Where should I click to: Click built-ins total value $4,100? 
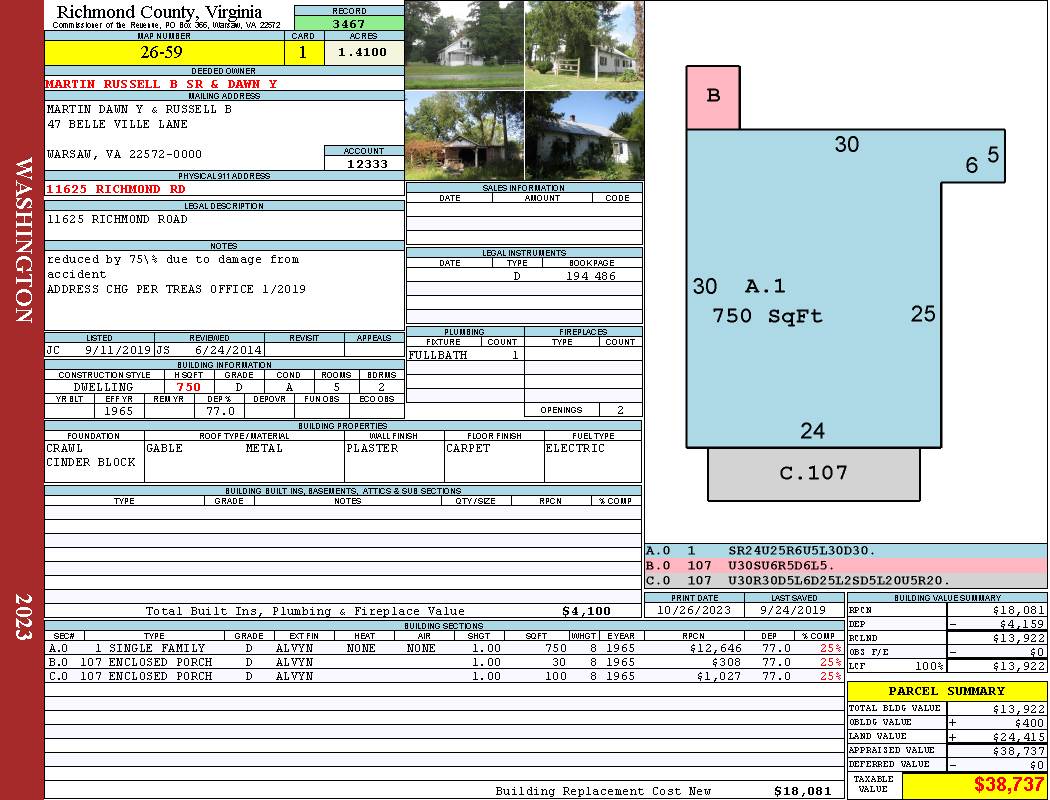pos(586,611)
